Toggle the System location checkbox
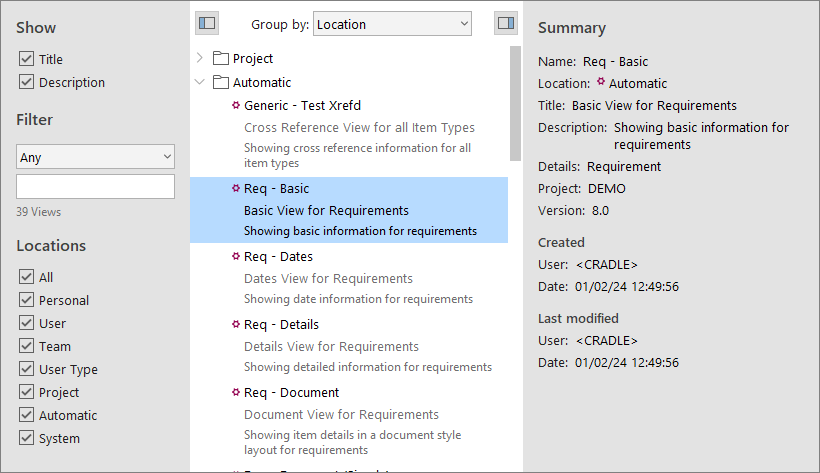The width and height of the screenshot is (820, 473). tap(26, 438)
